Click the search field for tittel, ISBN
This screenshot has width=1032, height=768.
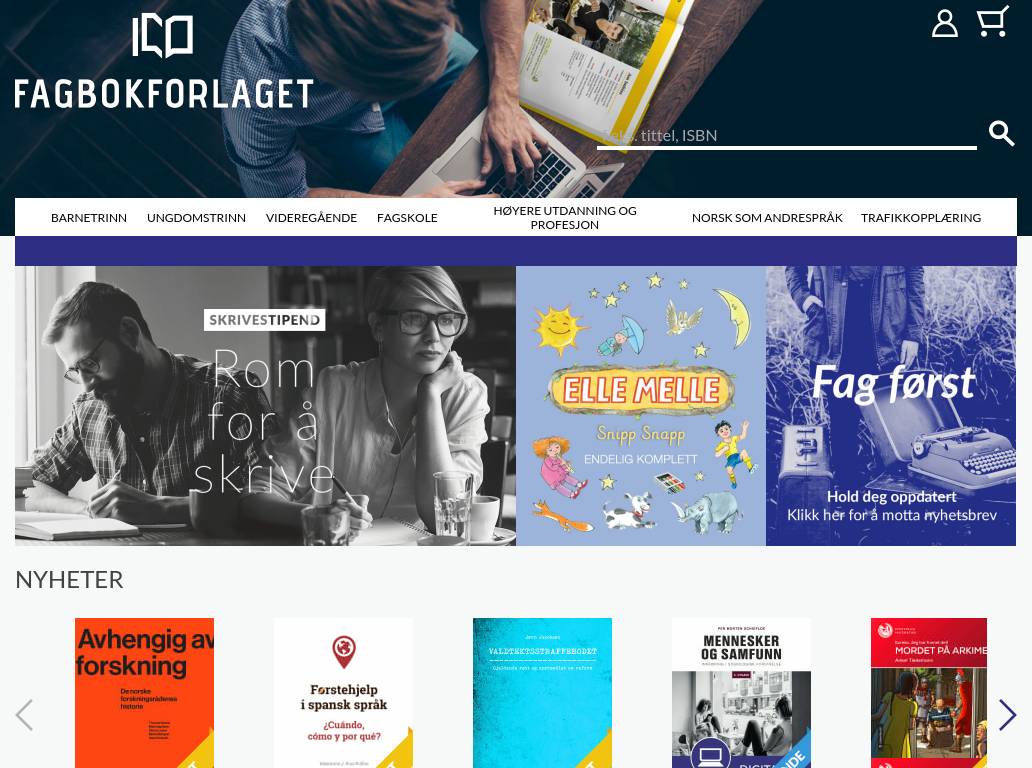[x=787, y=136]
